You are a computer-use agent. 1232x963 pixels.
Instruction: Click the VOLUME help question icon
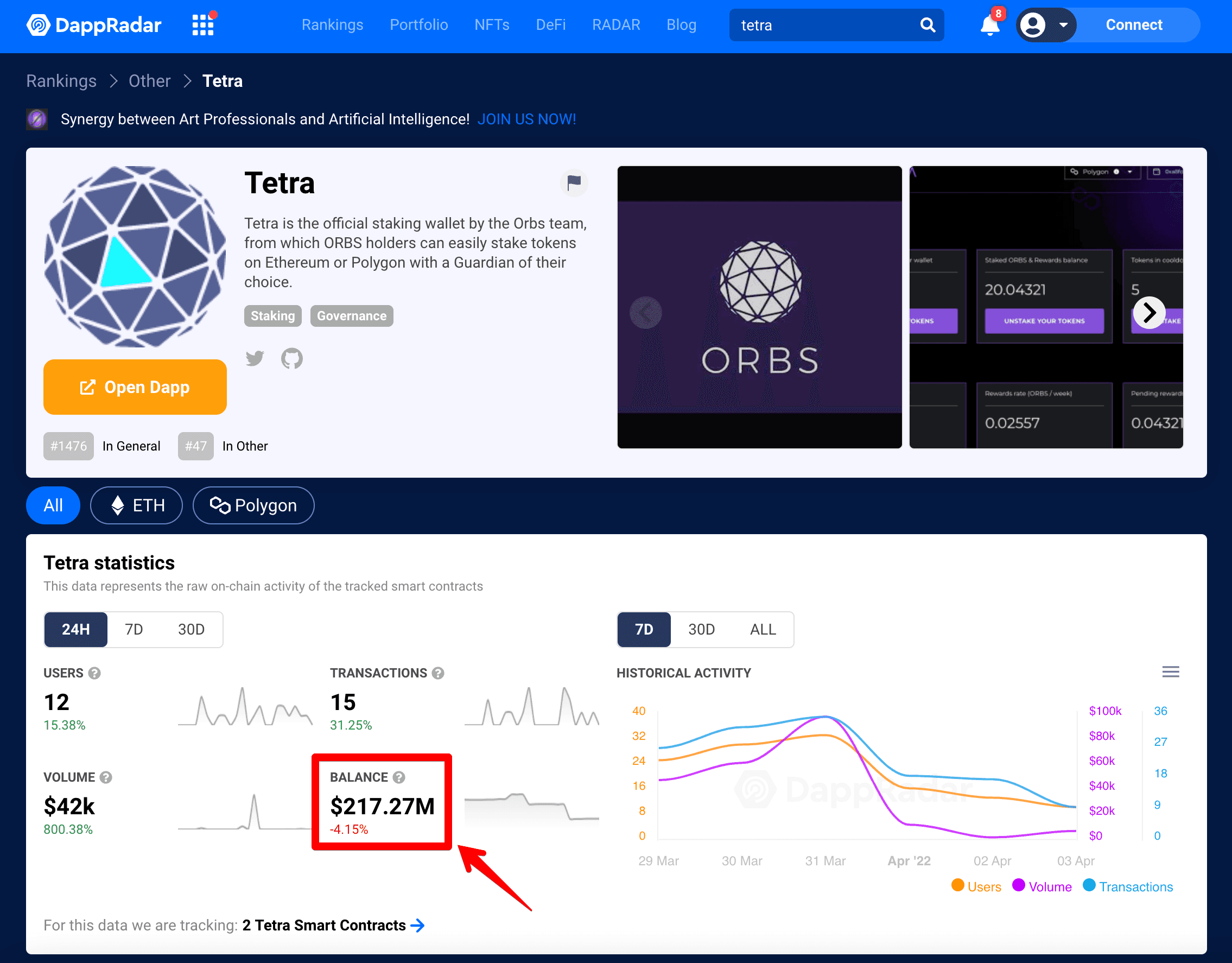106,777
